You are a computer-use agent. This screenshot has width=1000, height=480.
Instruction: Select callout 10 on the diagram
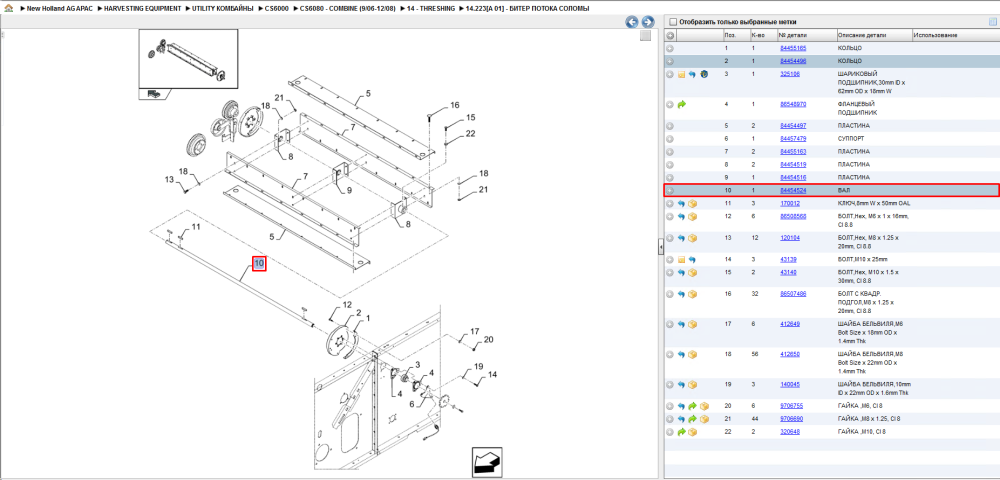point(259,263)
